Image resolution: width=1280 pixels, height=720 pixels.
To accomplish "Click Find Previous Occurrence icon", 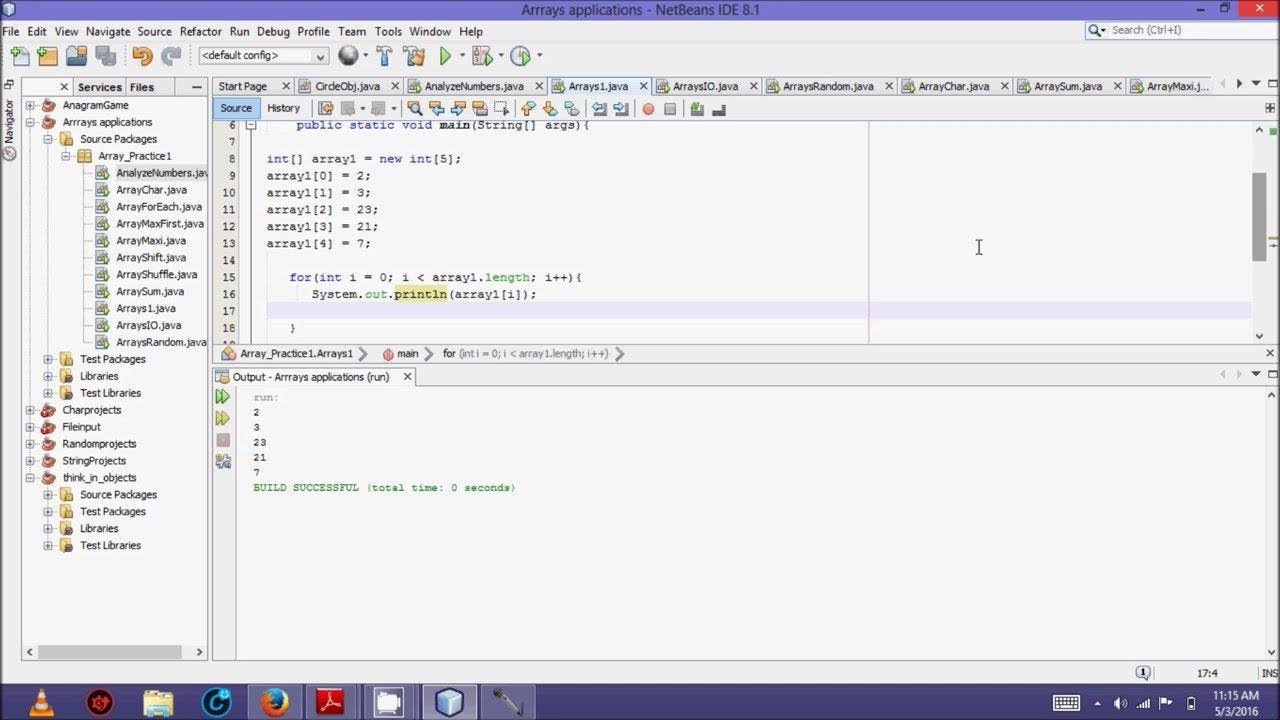I will [x=437, y=108].
